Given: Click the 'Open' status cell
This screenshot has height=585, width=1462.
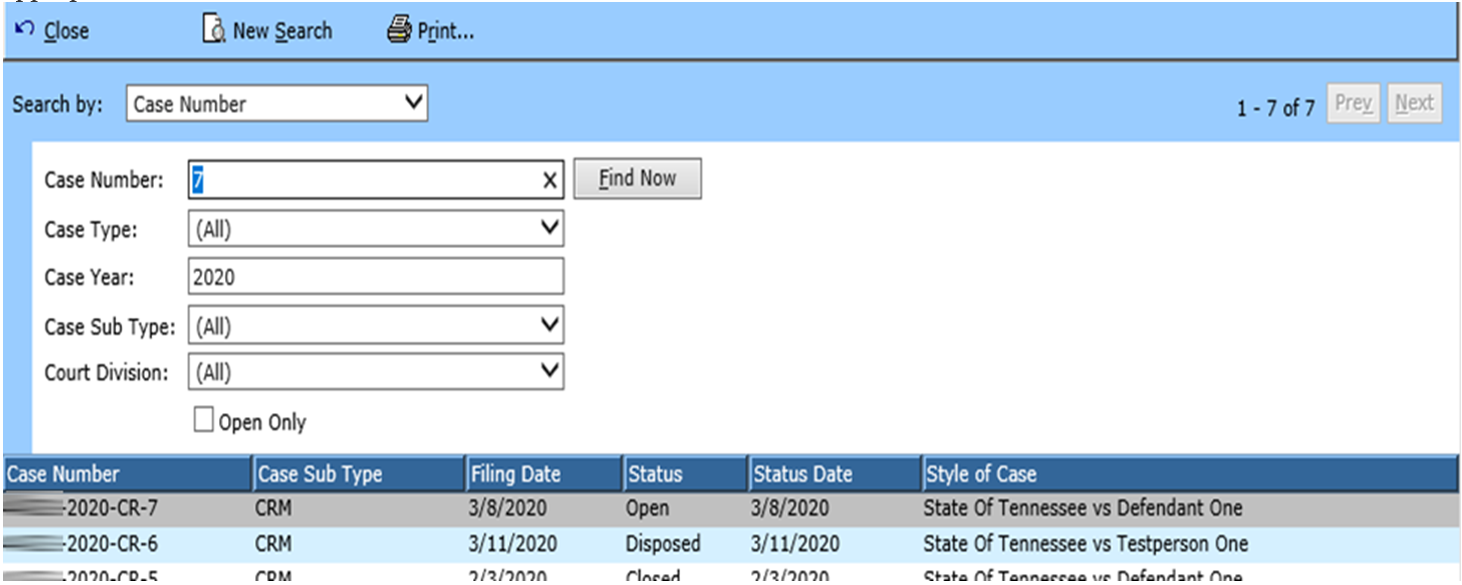Looking at the screenshot, I should click(x=647, y=509).
